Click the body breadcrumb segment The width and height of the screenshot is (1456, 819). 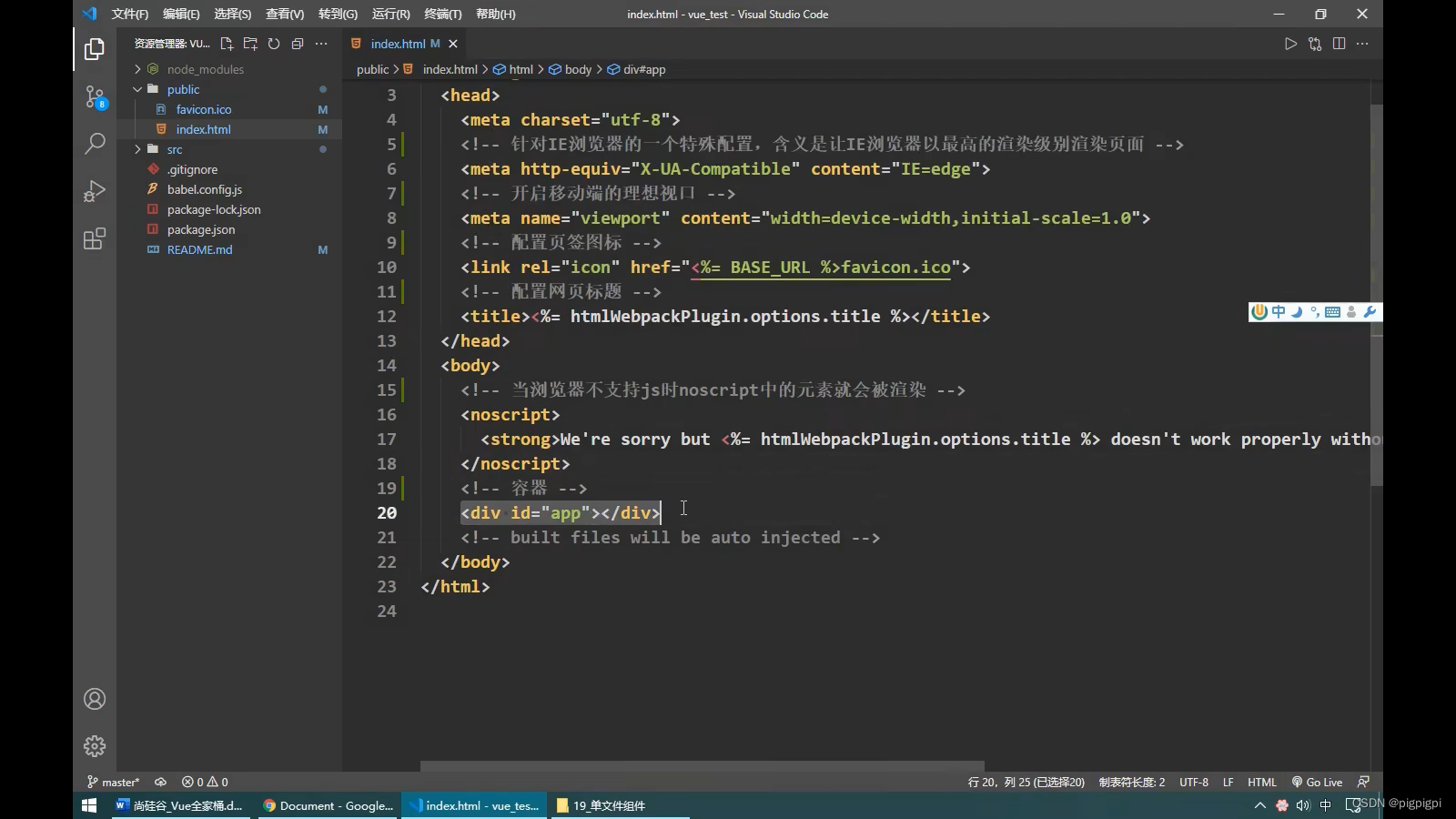[571, 69]
